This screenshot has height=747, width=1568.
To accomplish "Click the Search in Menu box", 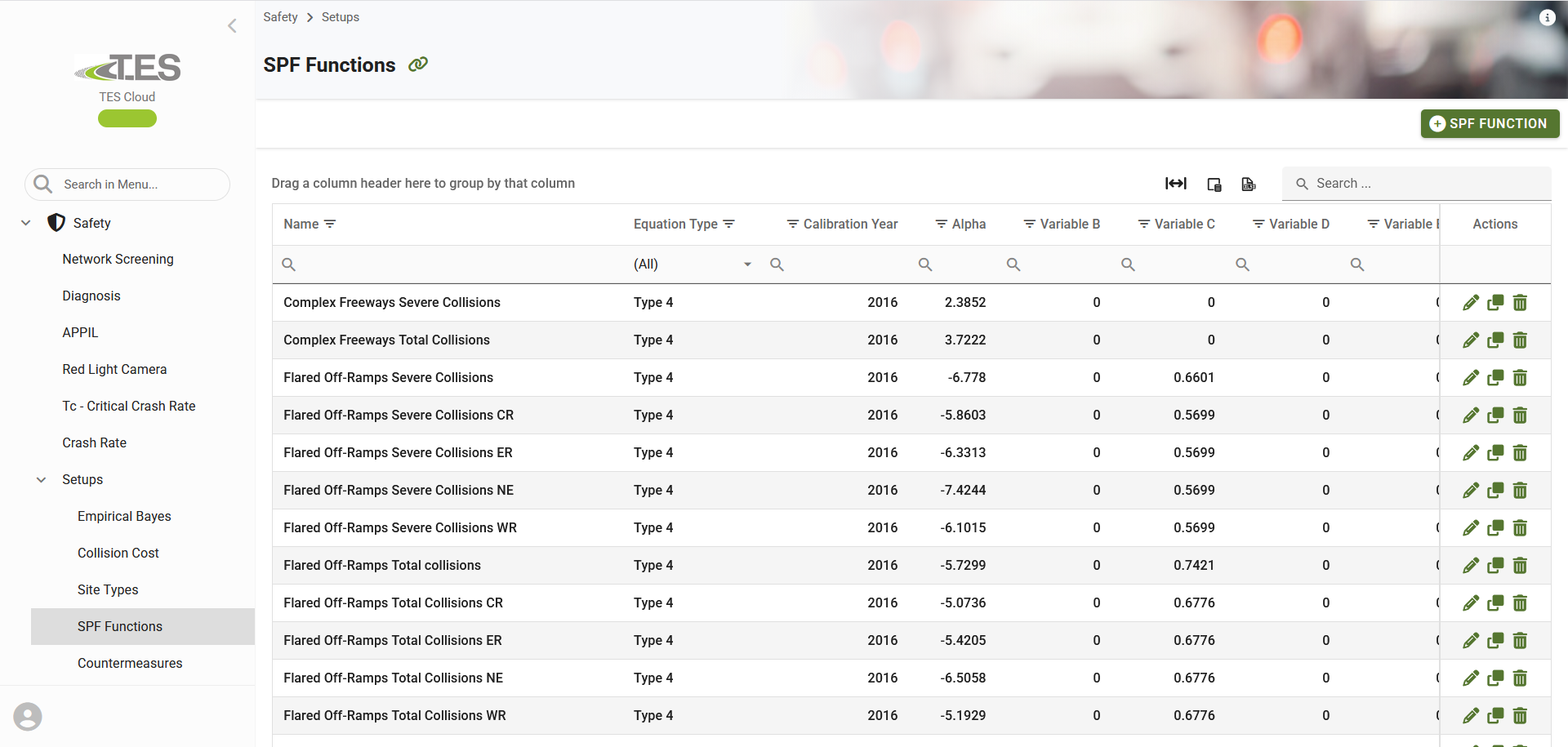I will pyautogui.click(x=127, y=185).
